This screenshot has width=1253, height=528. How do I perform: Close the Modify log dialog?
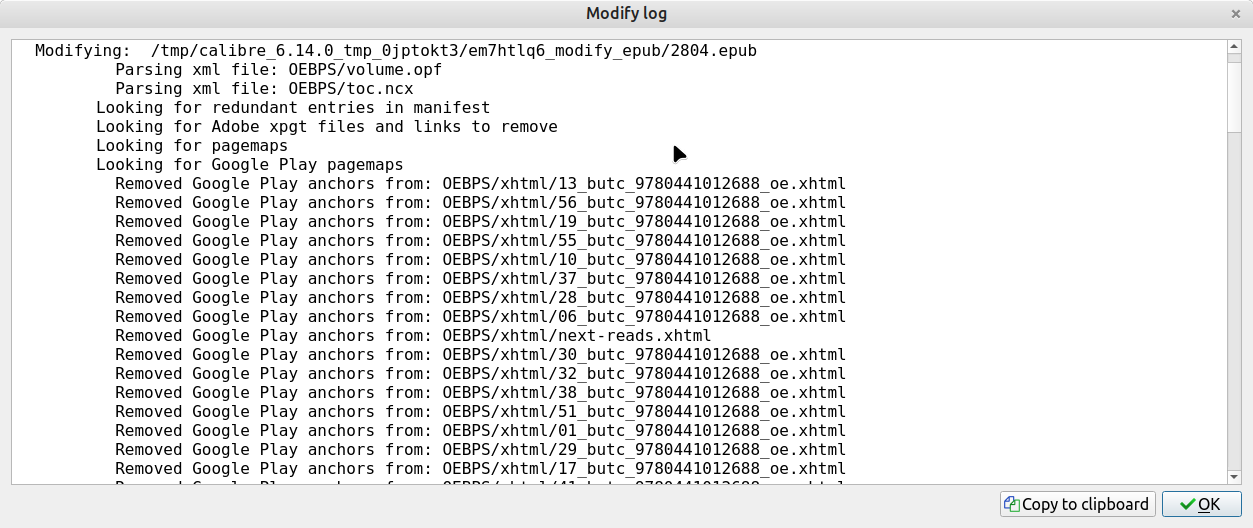point(1237,13)
